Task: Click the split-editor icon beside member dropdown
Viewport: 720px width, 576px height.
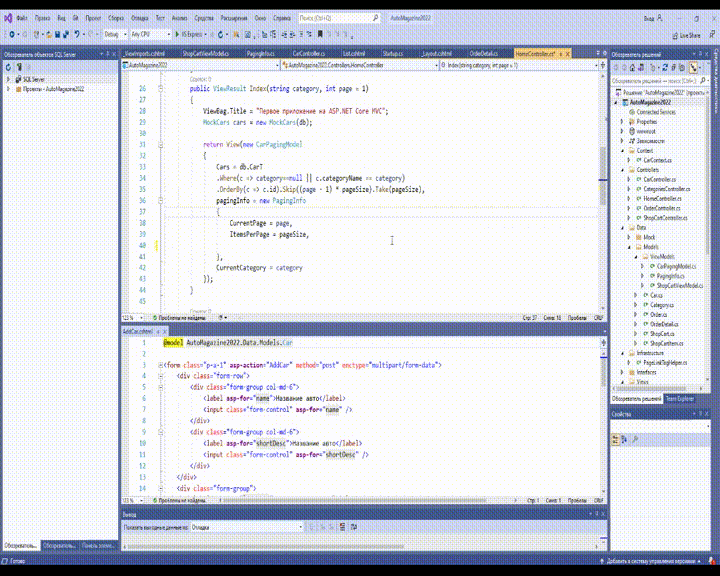Action: 603,65
